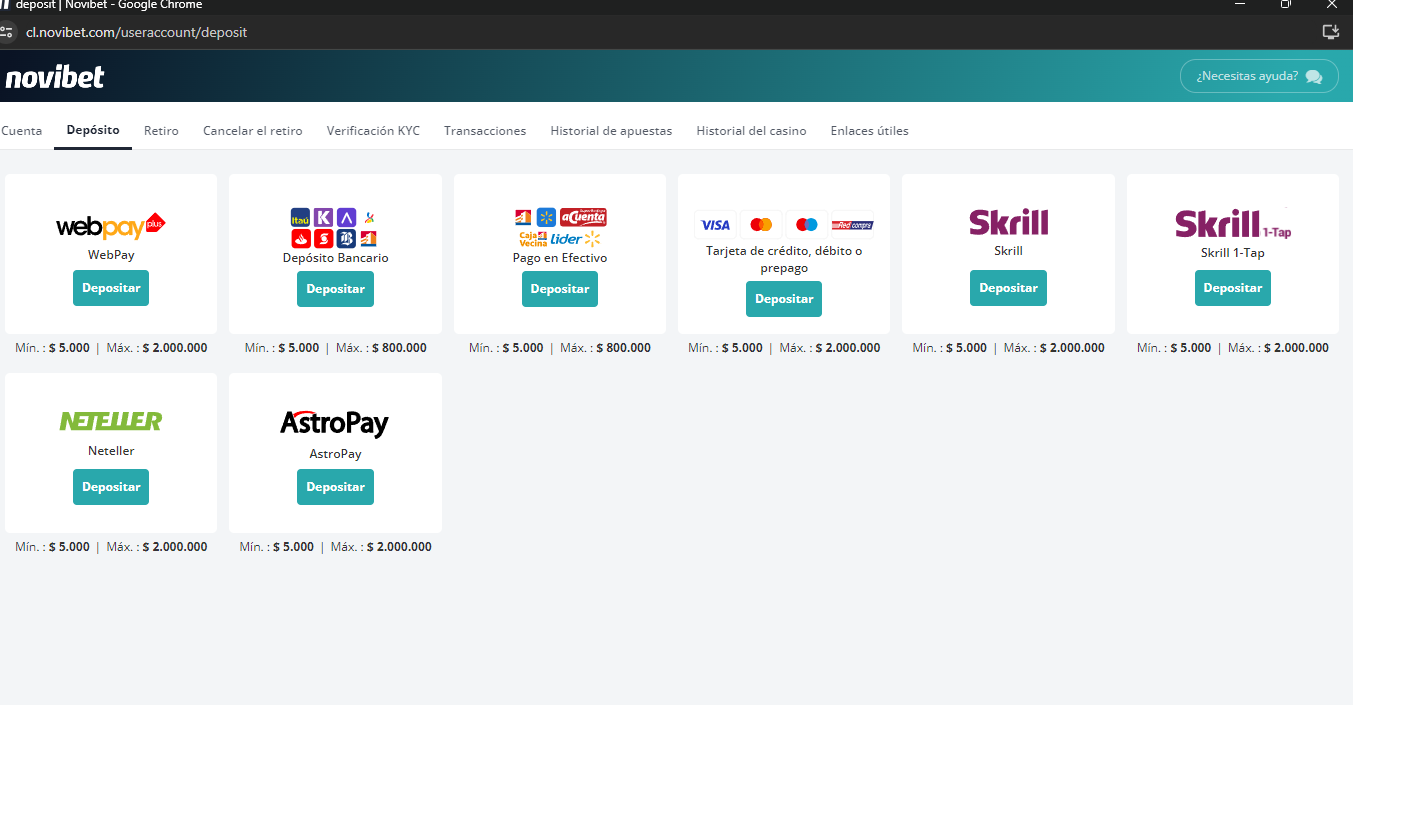Click the browser tab title 'deposit | Novibet'
1420x840 pixels.
[x=109, y=5]
